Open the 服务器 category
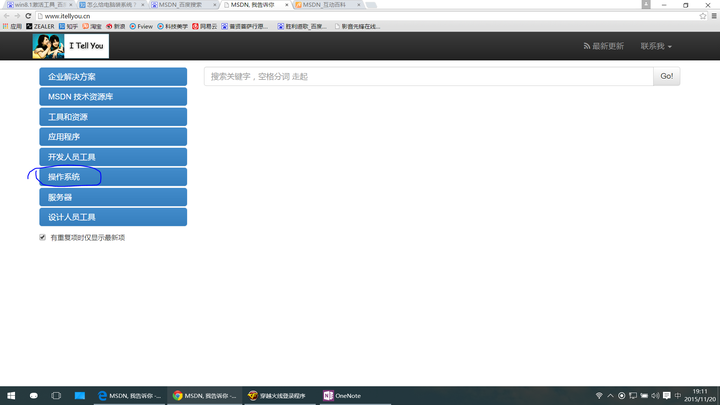 pyautogui.click(x=113, y=197)
